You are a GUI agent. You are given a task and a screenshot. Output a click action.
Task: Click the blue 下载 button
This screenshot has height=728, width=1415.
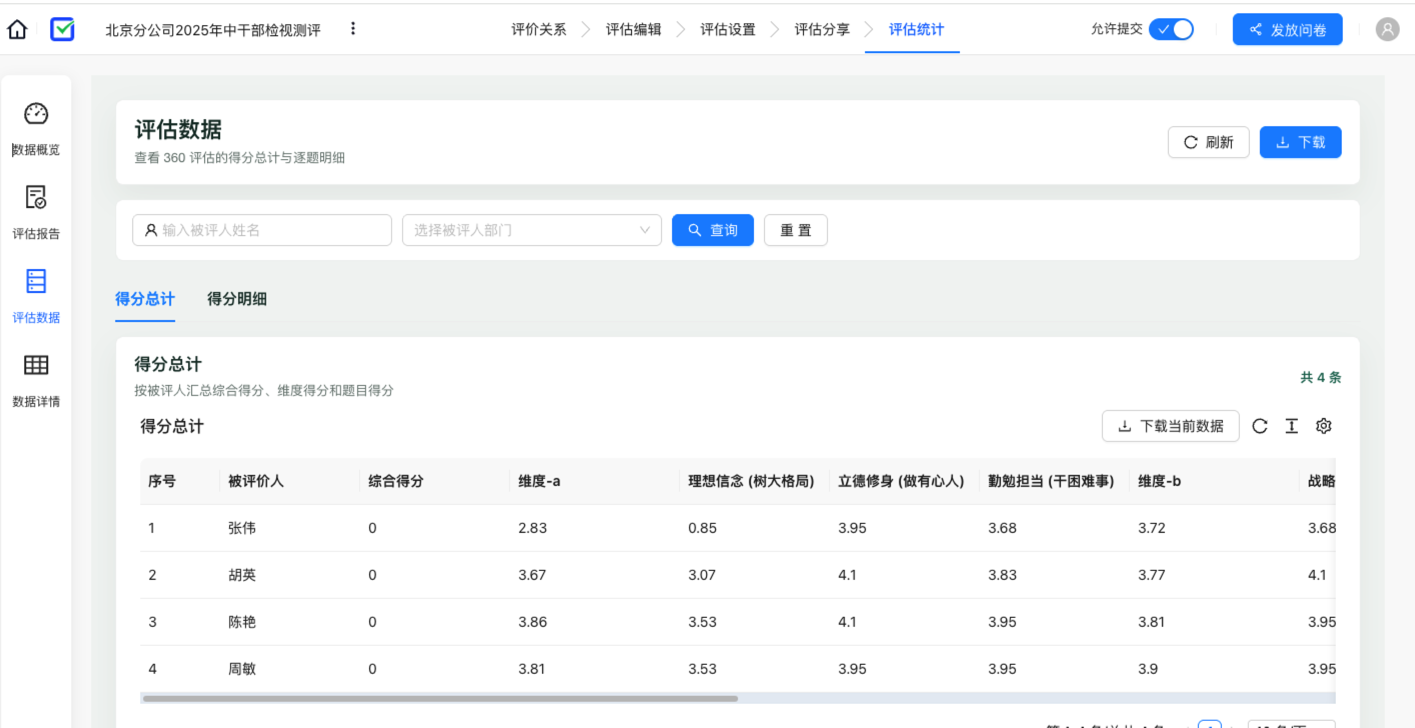coord(1300,142)
